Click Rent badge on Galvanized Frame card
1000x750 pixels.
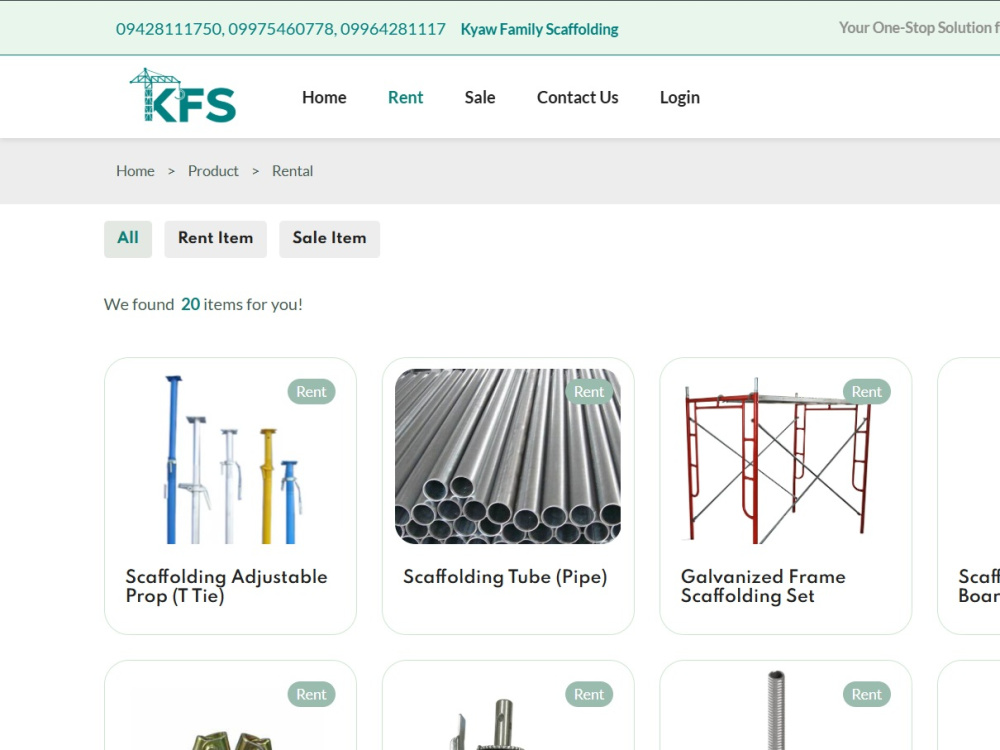coord(867,392)
